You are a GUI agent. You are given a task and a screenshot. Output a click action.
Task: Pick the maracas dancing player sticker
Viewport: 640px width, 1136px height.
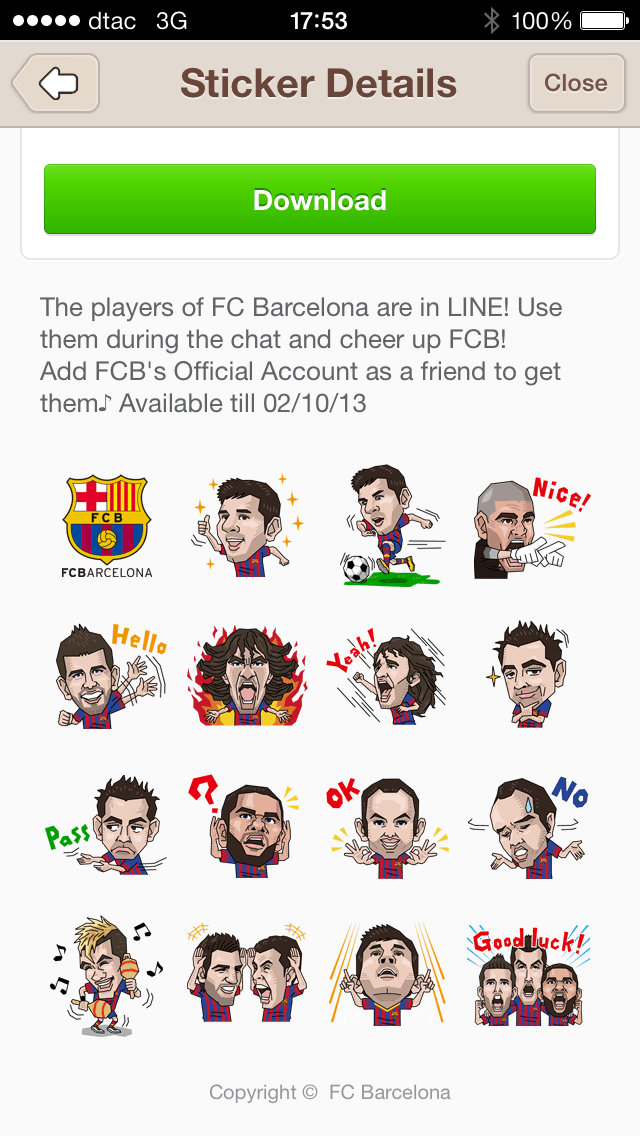pyautogui.click(x=106, y=975)
